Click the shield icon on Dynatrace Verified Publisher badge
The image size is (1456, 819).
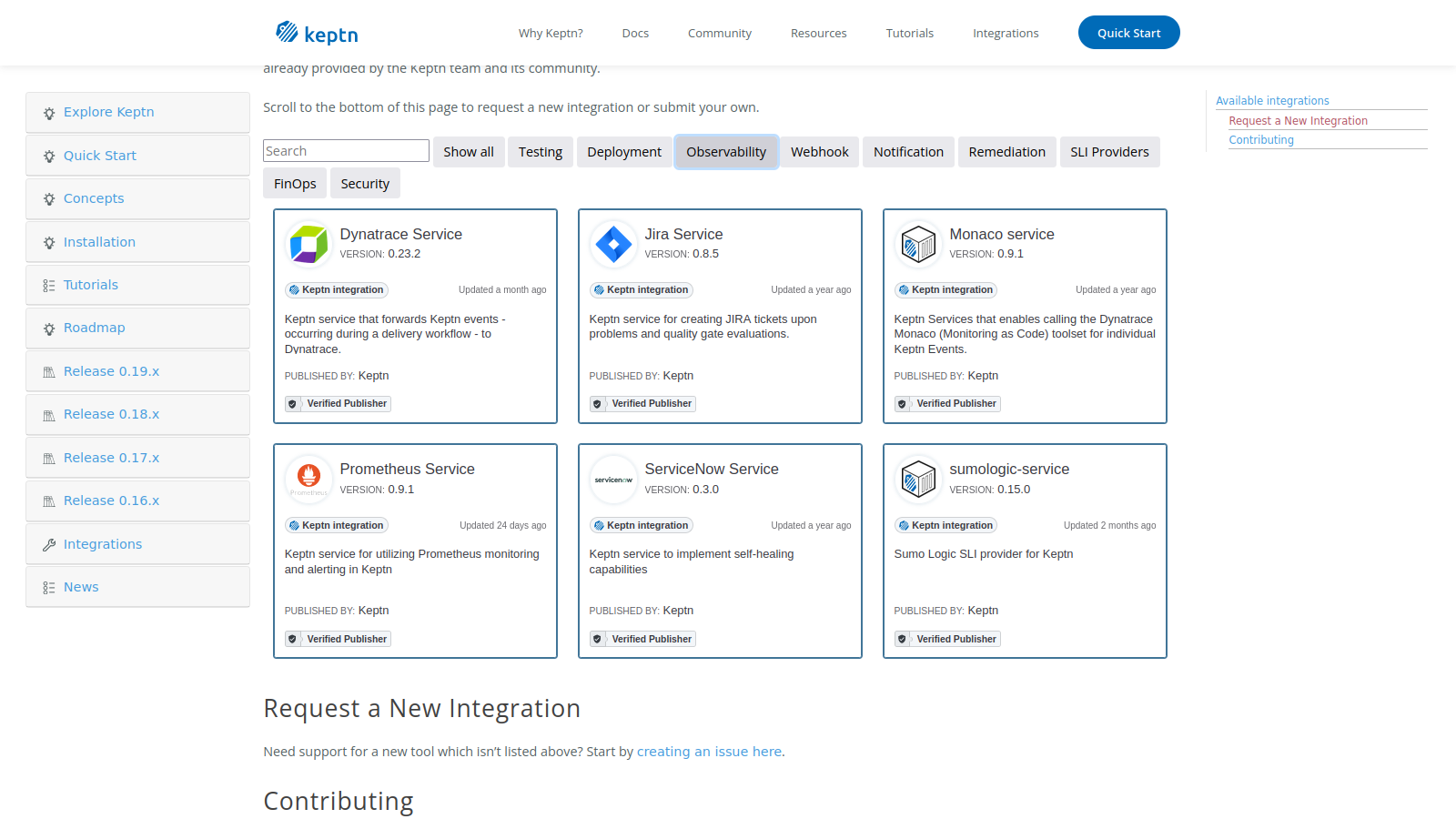tap(292, 404)
